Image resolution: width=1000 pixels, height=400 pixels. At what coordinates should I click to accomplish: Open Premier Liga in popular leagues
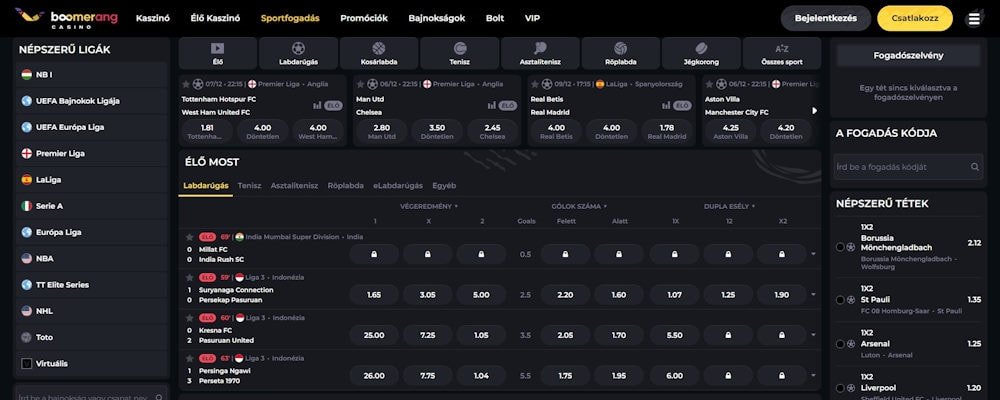(92, 153)
